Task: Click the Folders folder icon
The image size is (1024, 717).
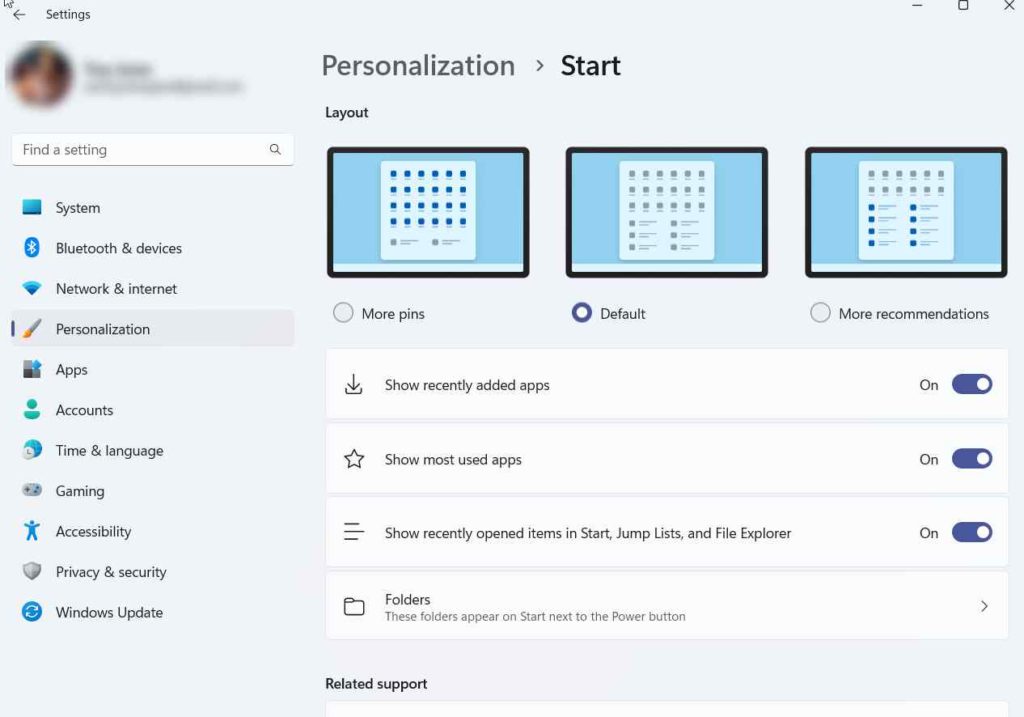Action: click(x=354, y=607)
